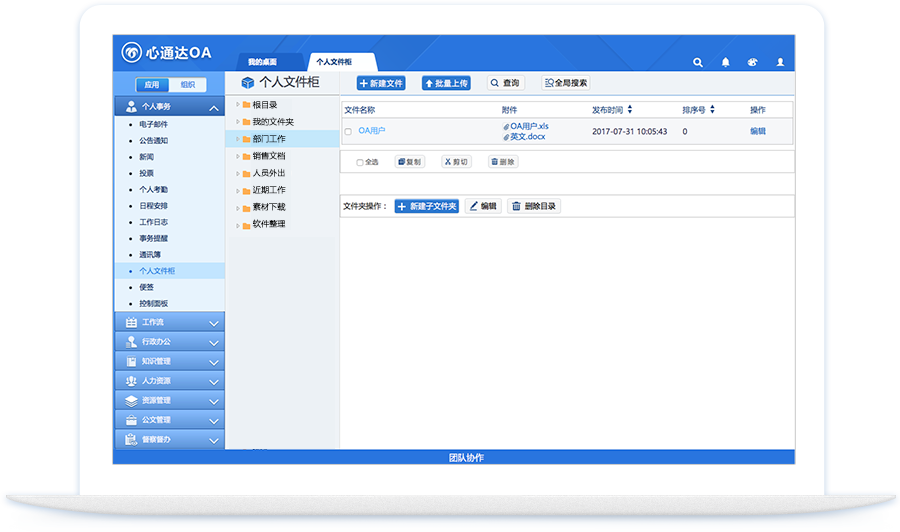Open the 英文.docx attachment

pyautogui.click(x=527, y=137)
